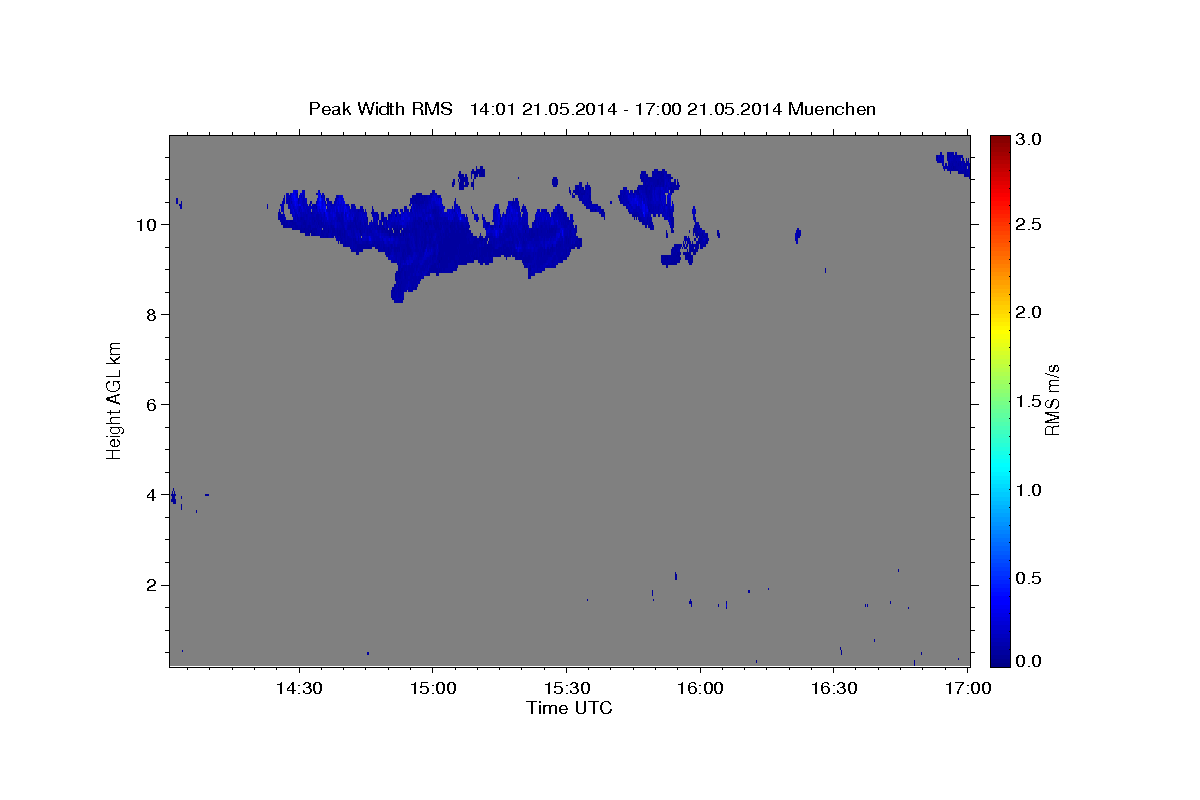Click the colorbar label '3.0'
The height and width of the screenshot is (800, 1200).
(x=1029, y=140)
